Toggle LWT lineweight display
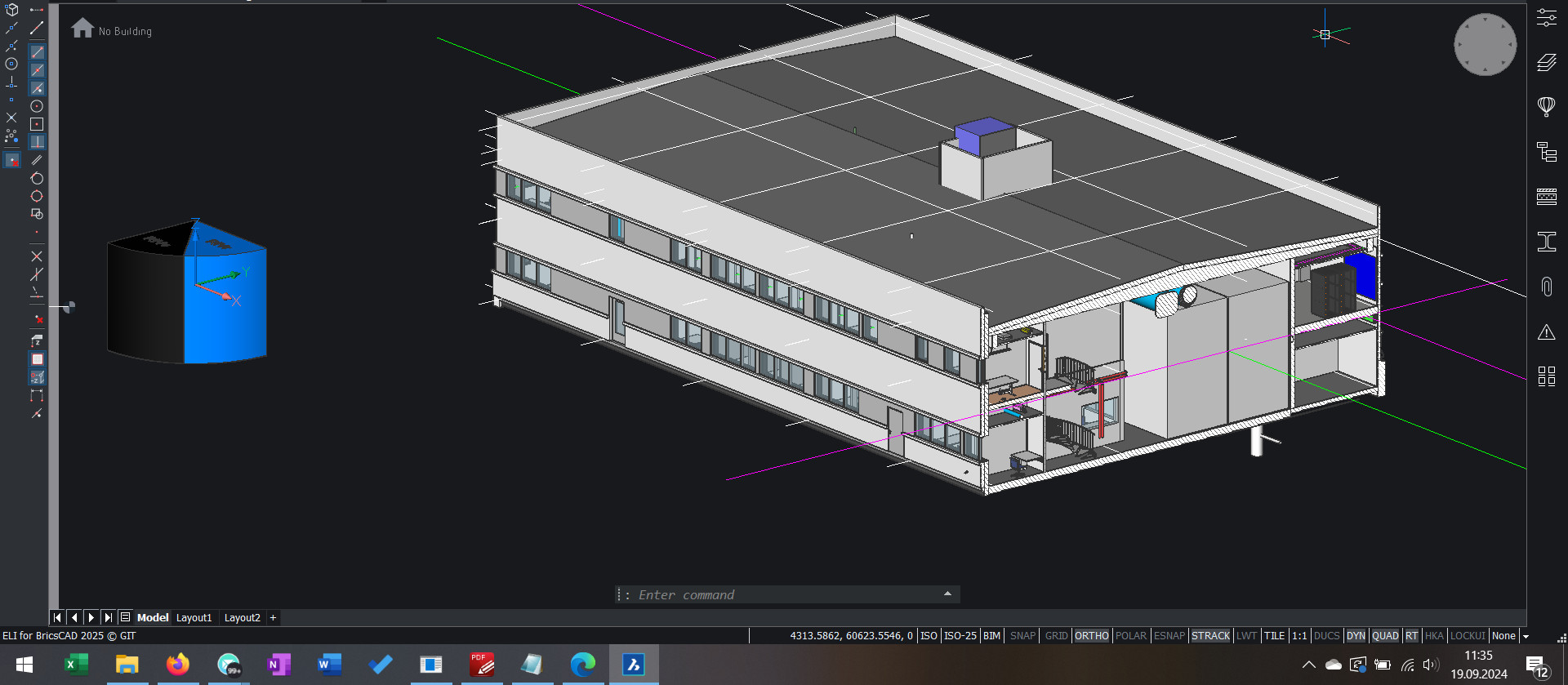This screenshot has height=685, width=1568. click(1246, 635)
